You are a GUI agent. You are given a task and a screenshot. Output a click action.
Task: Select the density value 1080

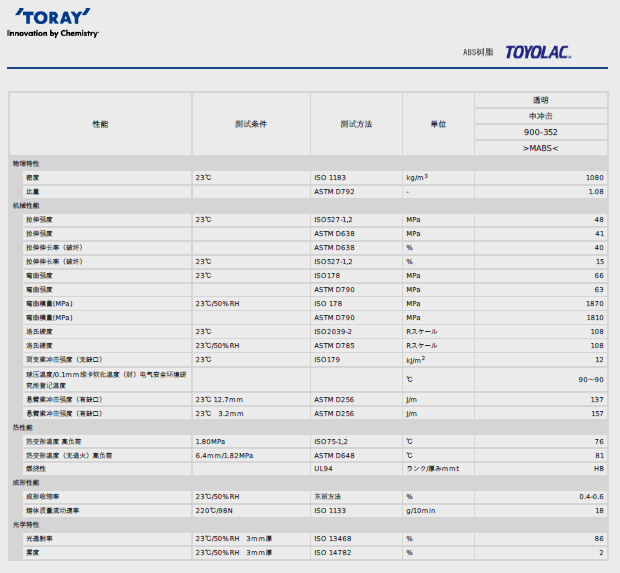click(x=594, y=177)
